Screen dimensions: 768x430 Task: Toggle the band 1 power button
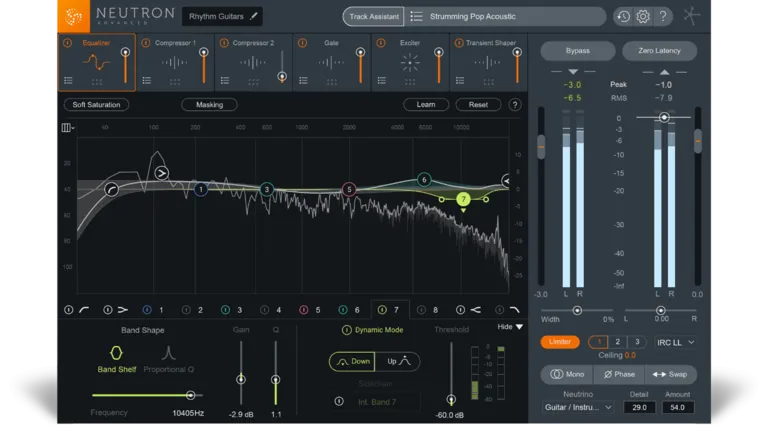point(146,310)
